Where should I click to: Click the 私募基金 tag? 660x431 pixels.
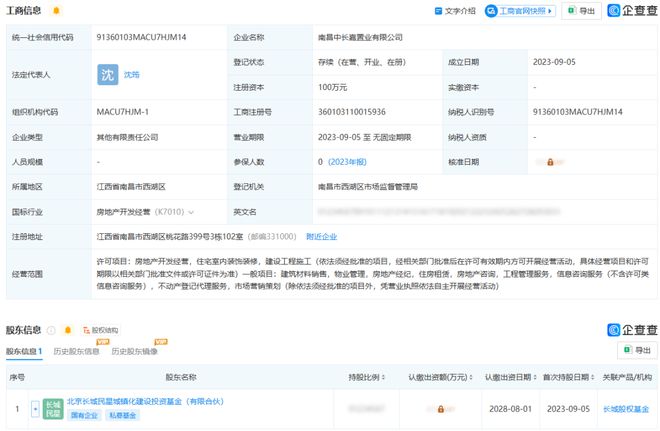coord(122,415)
